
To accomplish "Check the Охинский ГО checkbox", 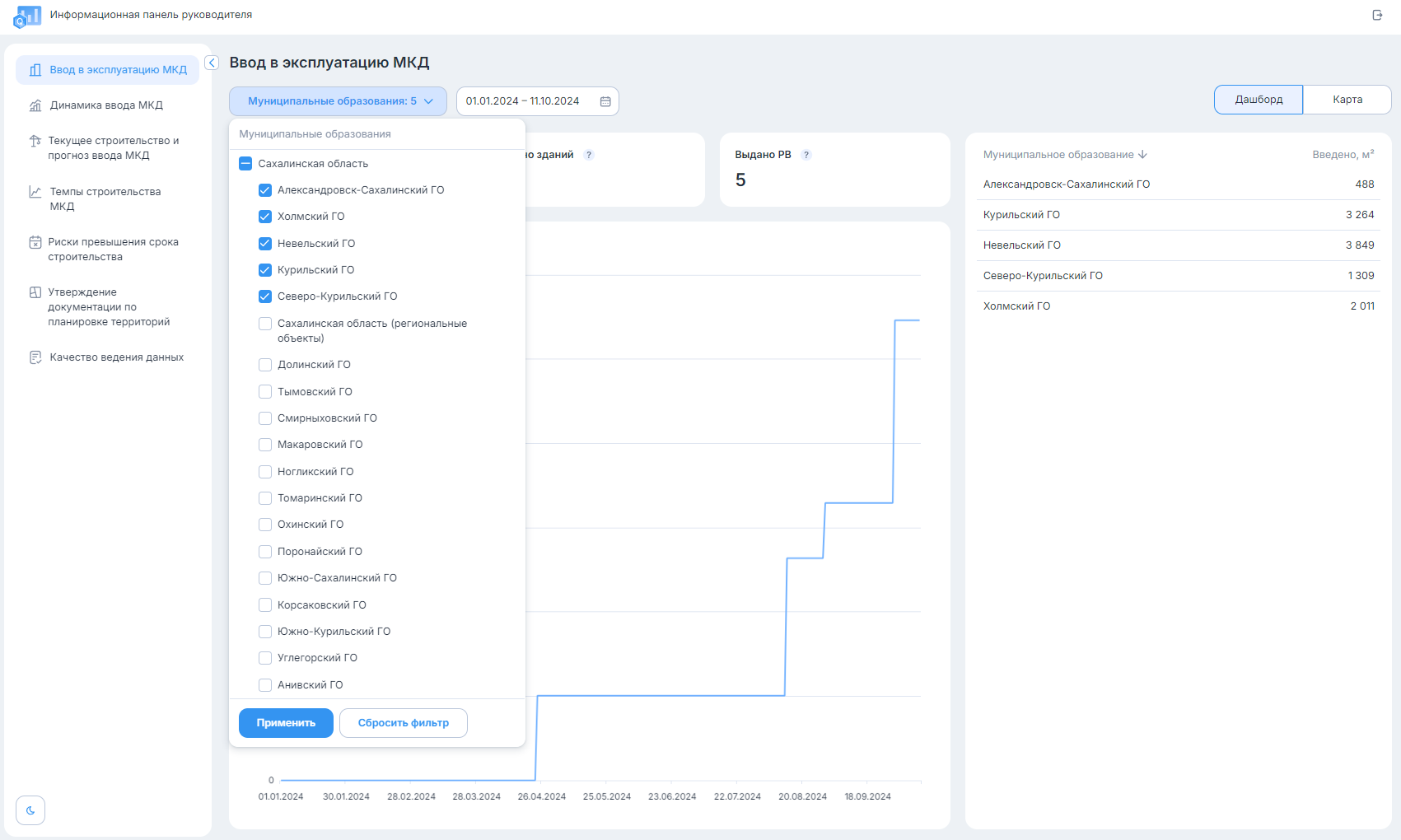I will (x=265, y=525).
